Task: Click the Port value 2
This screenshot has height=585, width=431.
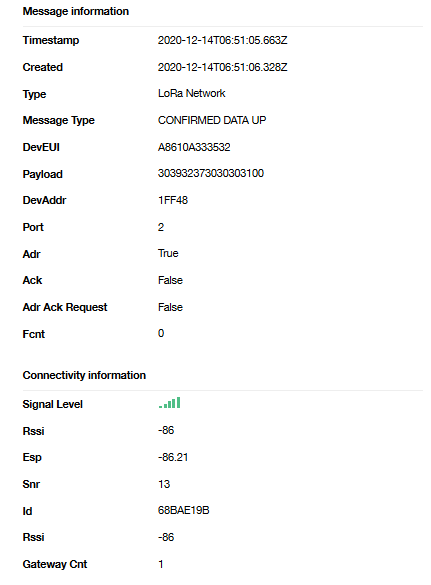Action: (161, 227)
